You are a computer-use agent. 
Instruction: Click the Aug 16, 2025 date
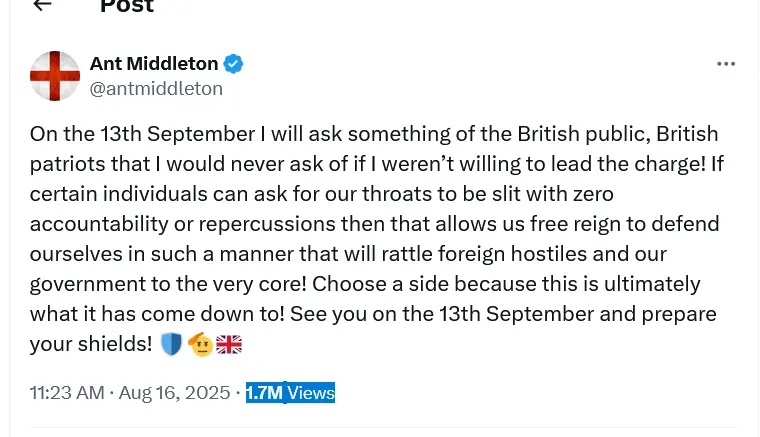click(x=174, y=393)
